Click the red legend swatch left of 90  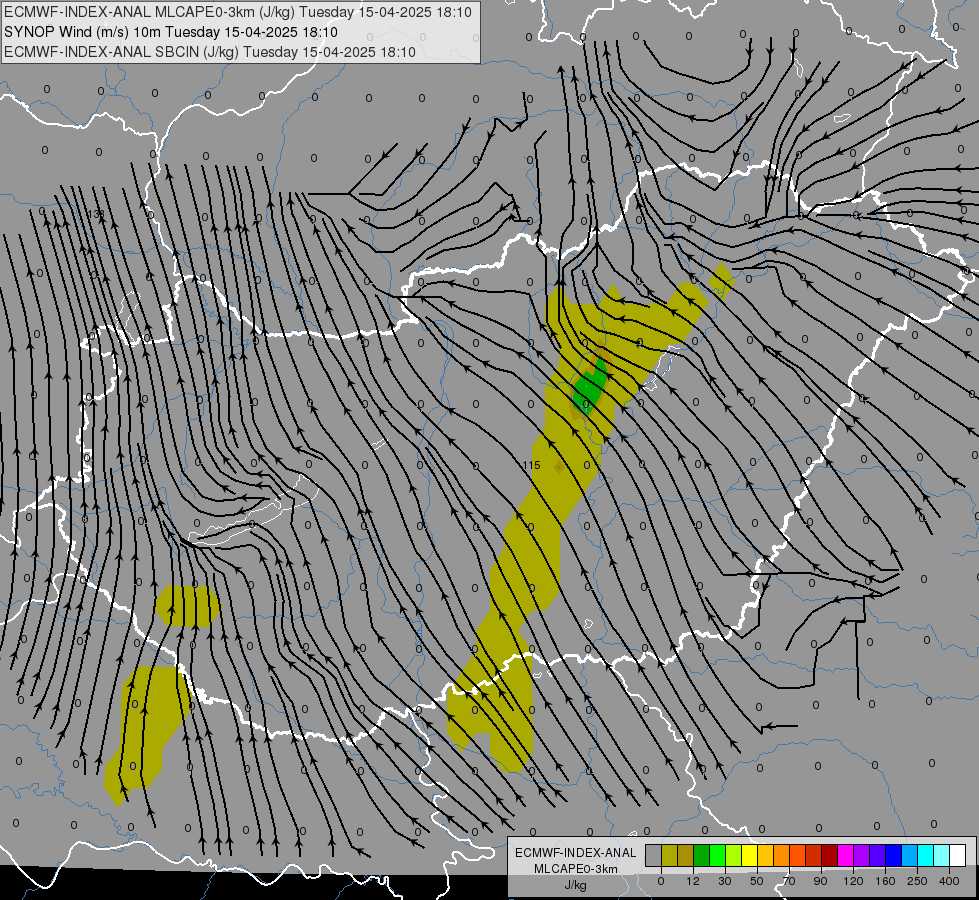coord(814,855)
